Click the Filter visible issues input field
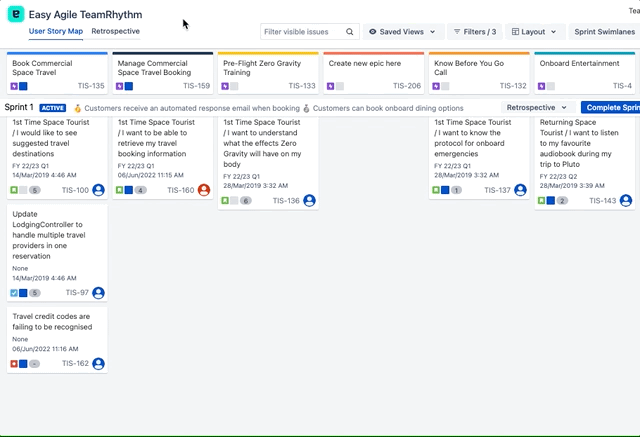The height and width of the screenshot is (437, 640). click(x=300, y=32)
